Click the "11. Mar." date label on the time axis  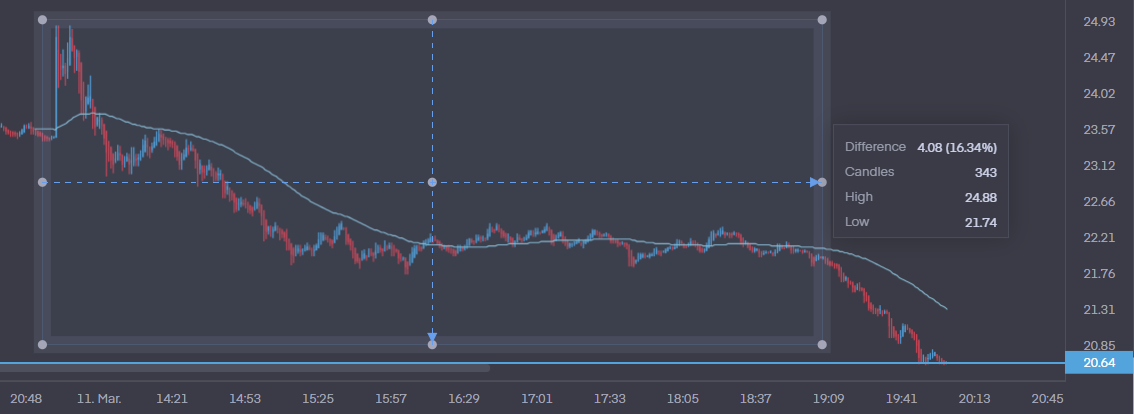coord(99,398)
